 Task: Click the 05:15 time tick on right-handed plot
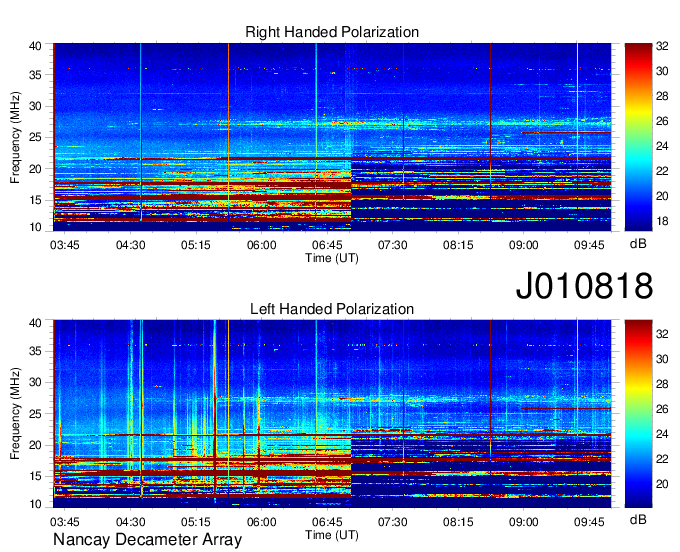(196, 245)
